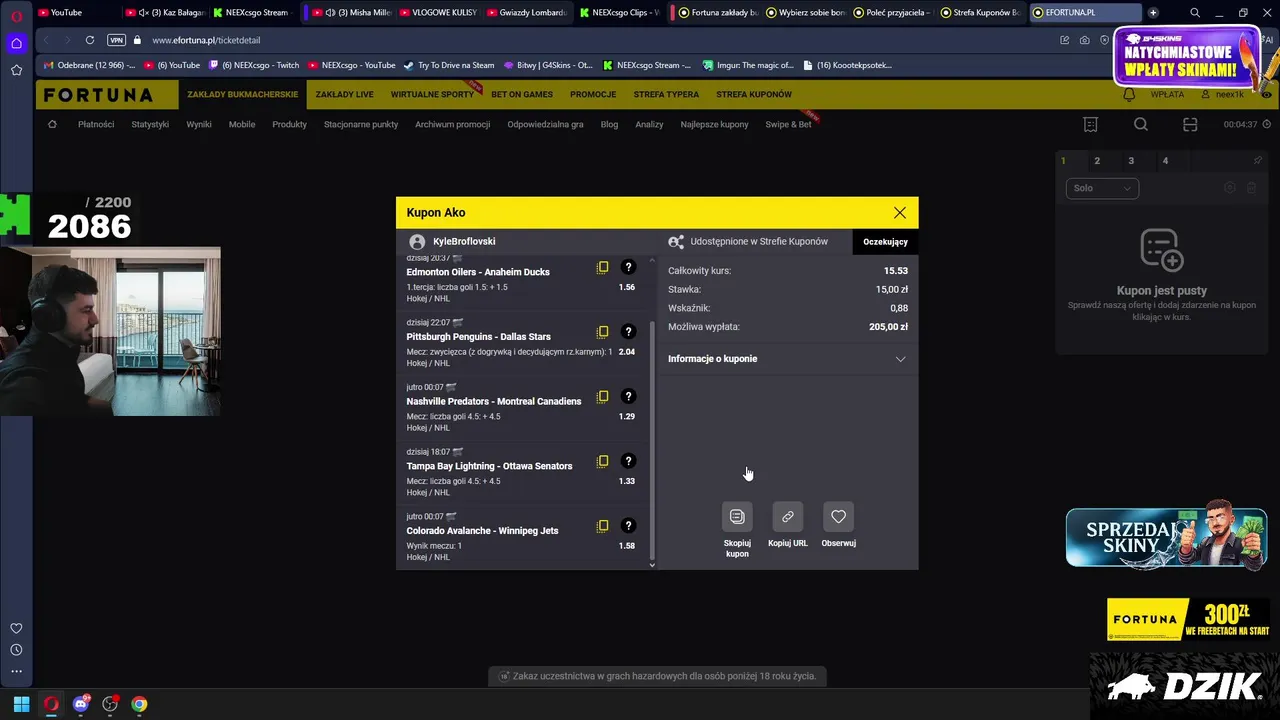Open Płatności link
Image resolution: width=1280 pixels, height=720 pixels.
[96, 125]
